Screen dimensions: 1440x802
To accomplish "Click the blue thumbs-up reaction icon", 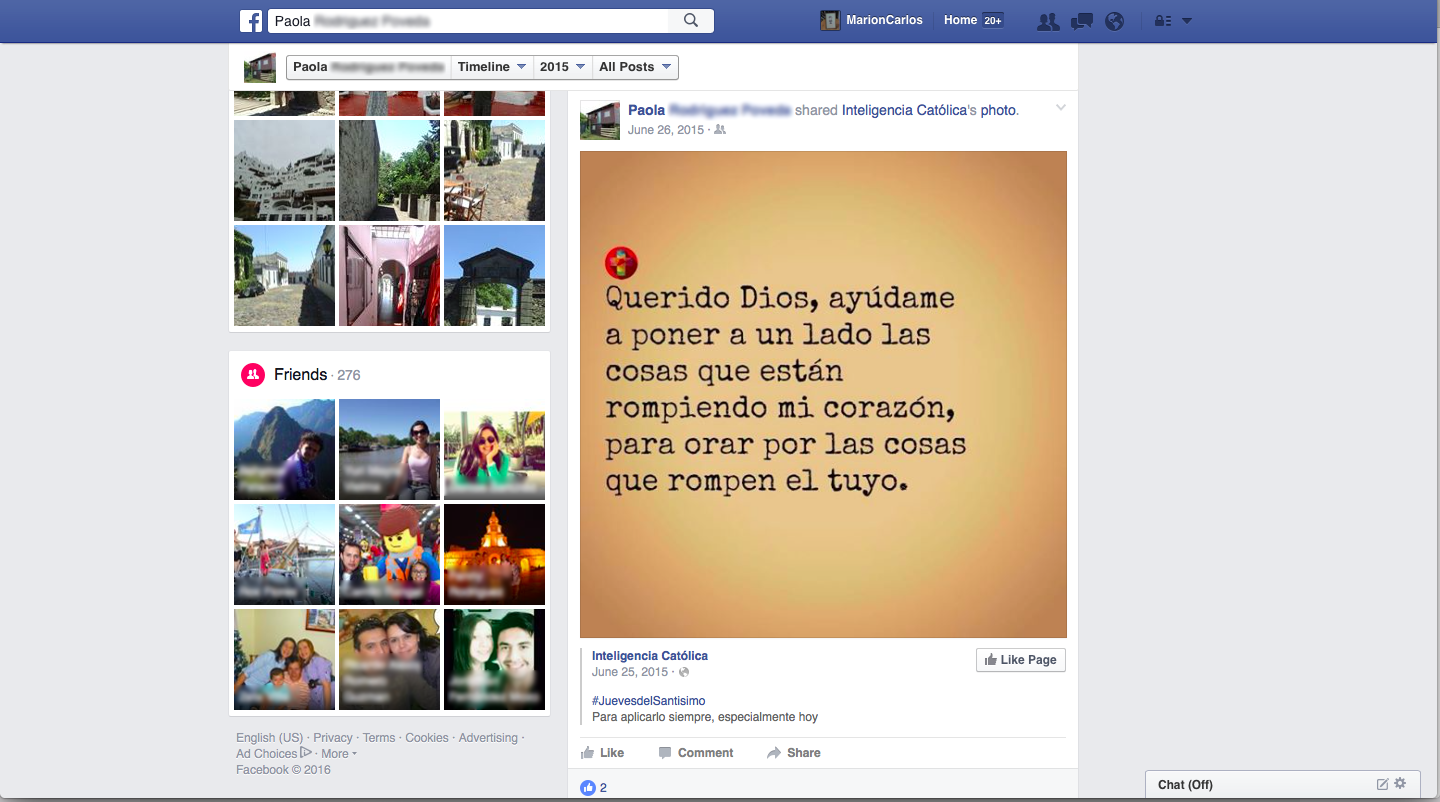I will pos(588,788).
